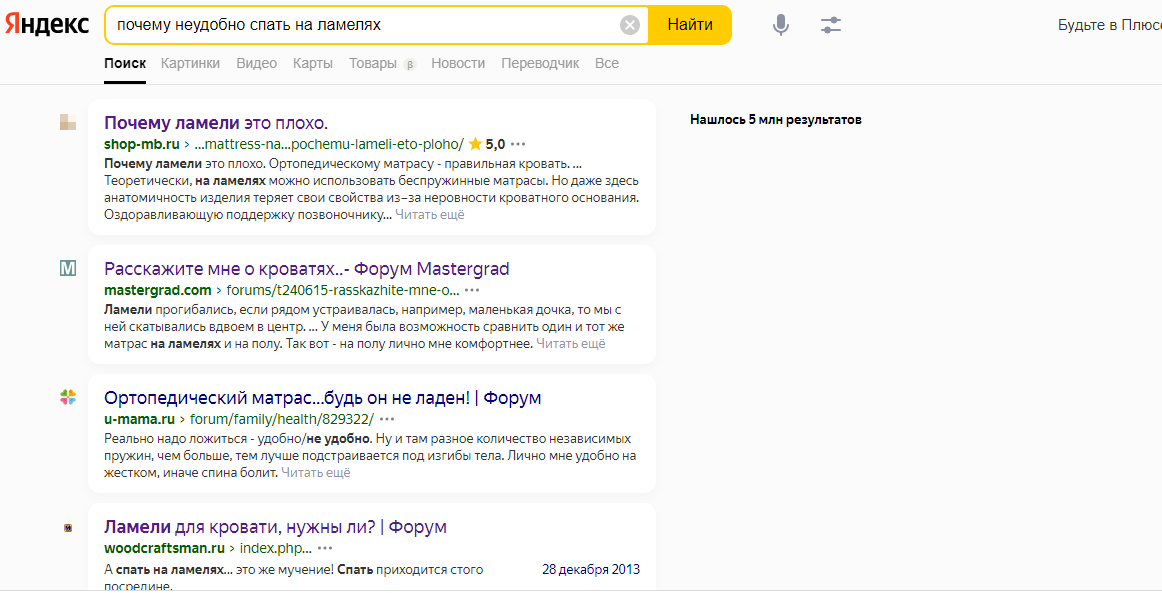Screen dimensions: 1162x593
Task: Click 'Читать ещё' under the shop-mb.ru snippet
Action: [x=430, y=214]
